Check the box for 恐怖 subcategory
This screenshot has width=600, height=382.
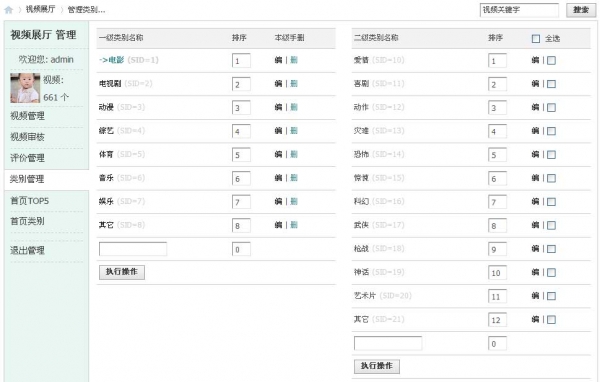pos(551,155)
